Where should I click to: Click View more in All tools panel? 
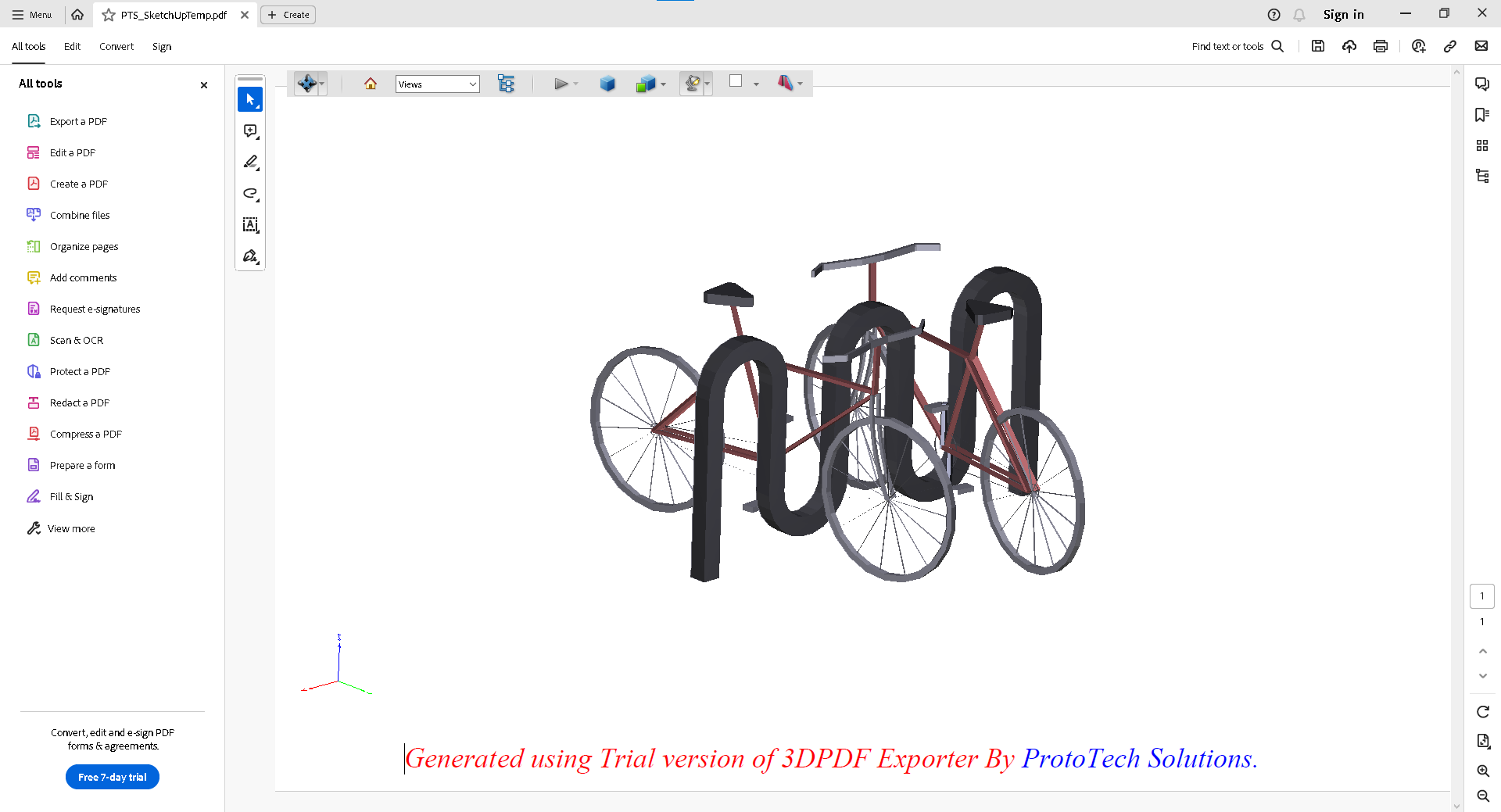(x=71, y=529)
